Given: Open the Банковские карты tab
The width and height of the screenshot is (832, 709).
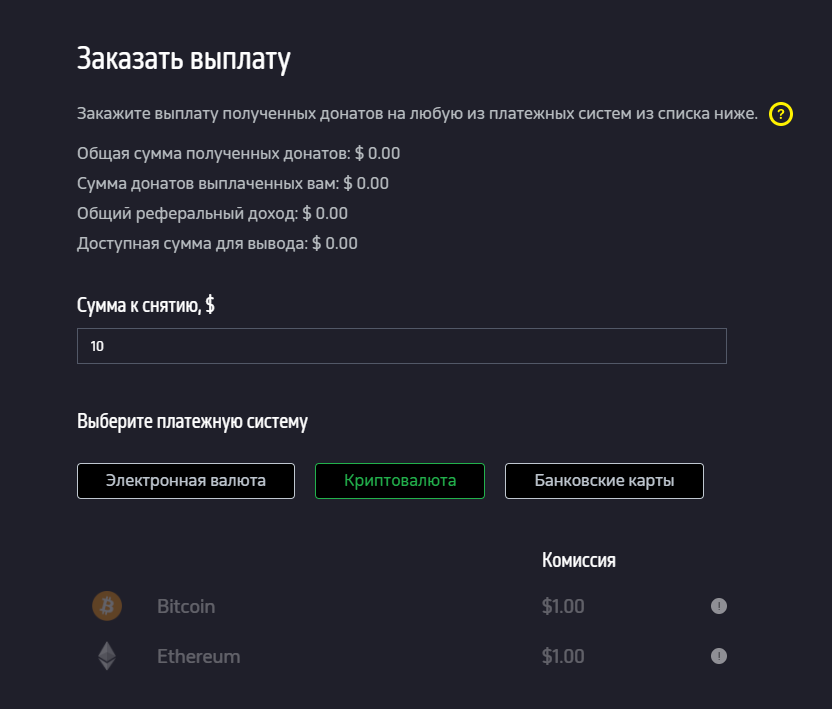Looking at the screenshot, I should (604, 481).
